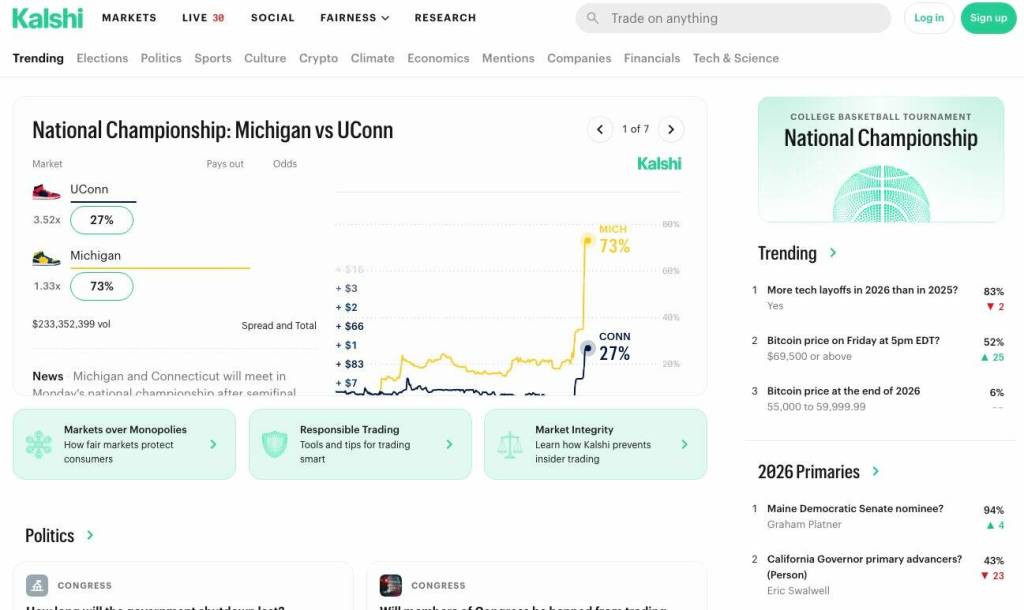Click the UConn sneaker icon
The height and width of the screenshot is (610, 1024).
pos(46,190)
